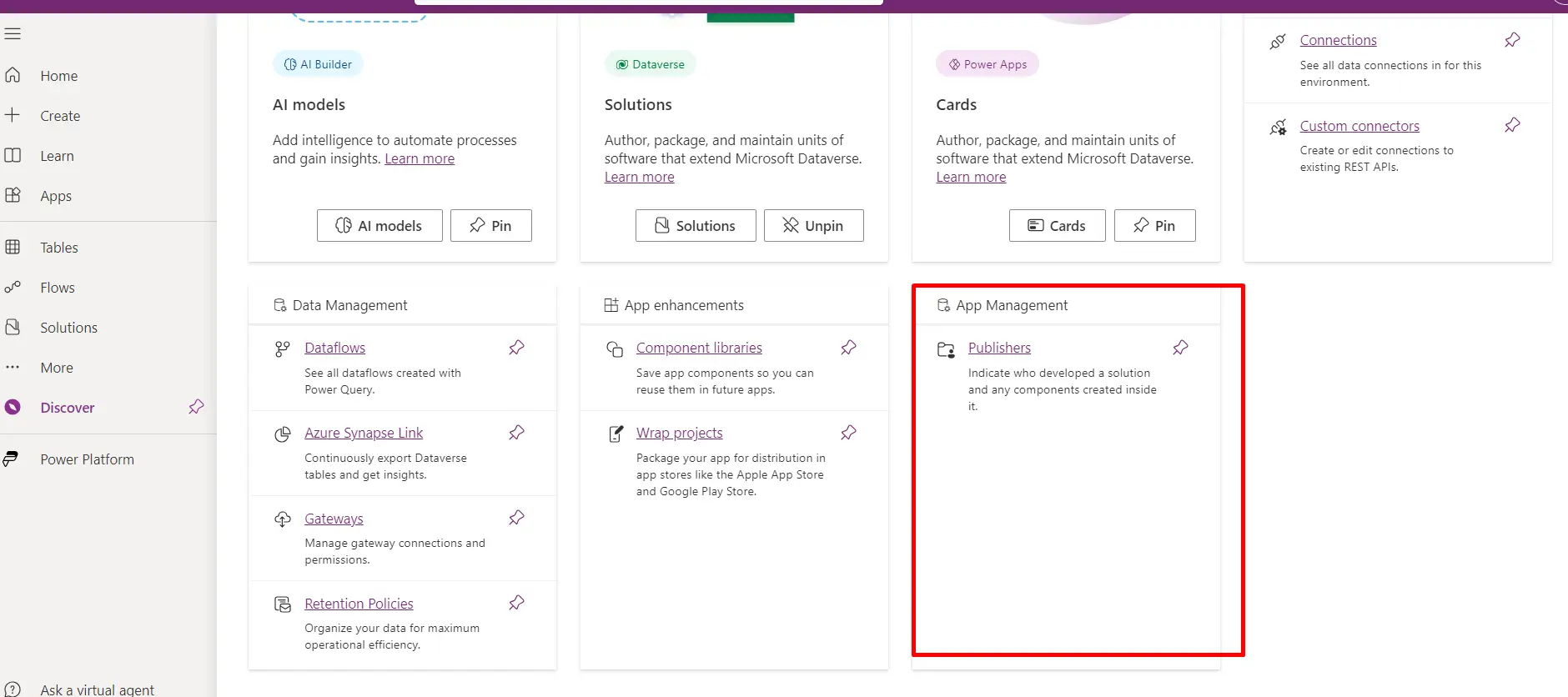This screenshot has height=697, width=1568.
Task: Pin Dataflows using its pin icon
Action: [x=516, y=348]
